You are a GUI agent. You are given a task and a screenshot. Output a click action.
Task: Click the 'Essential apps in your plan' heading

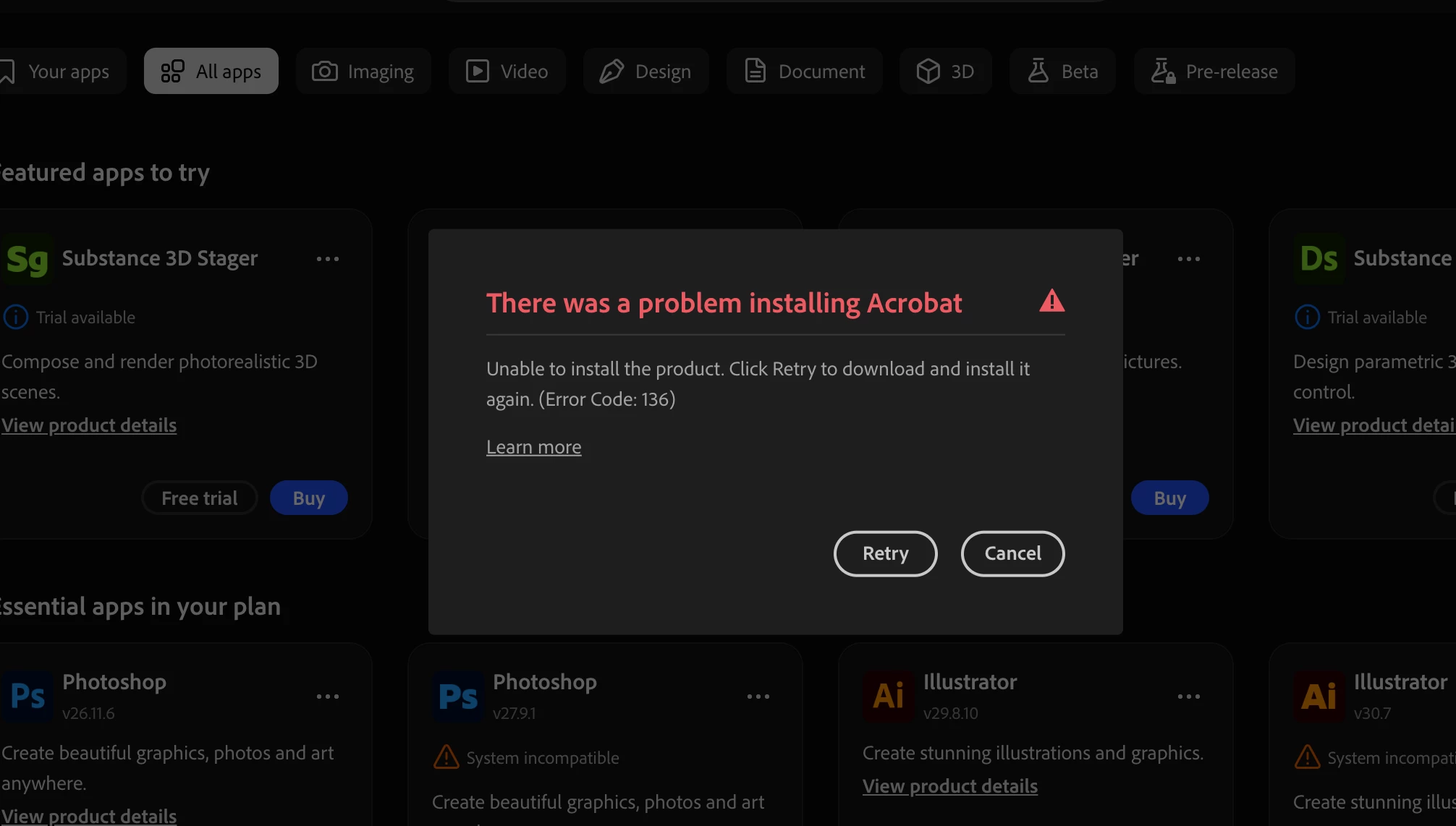[140, 606]
